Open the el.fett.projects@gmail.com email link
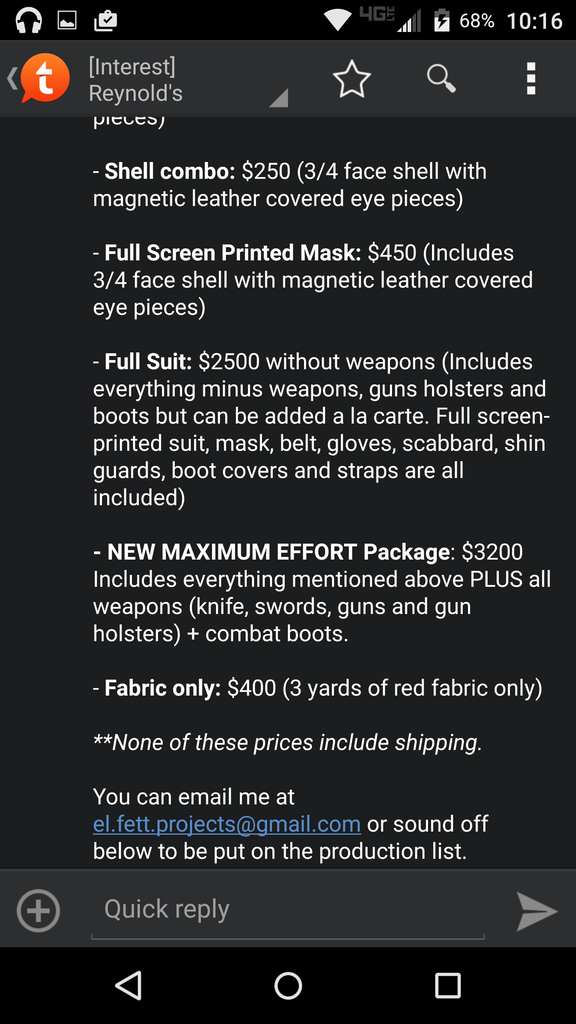This screenshot has width=576, height=1024. tap(227, 824)
